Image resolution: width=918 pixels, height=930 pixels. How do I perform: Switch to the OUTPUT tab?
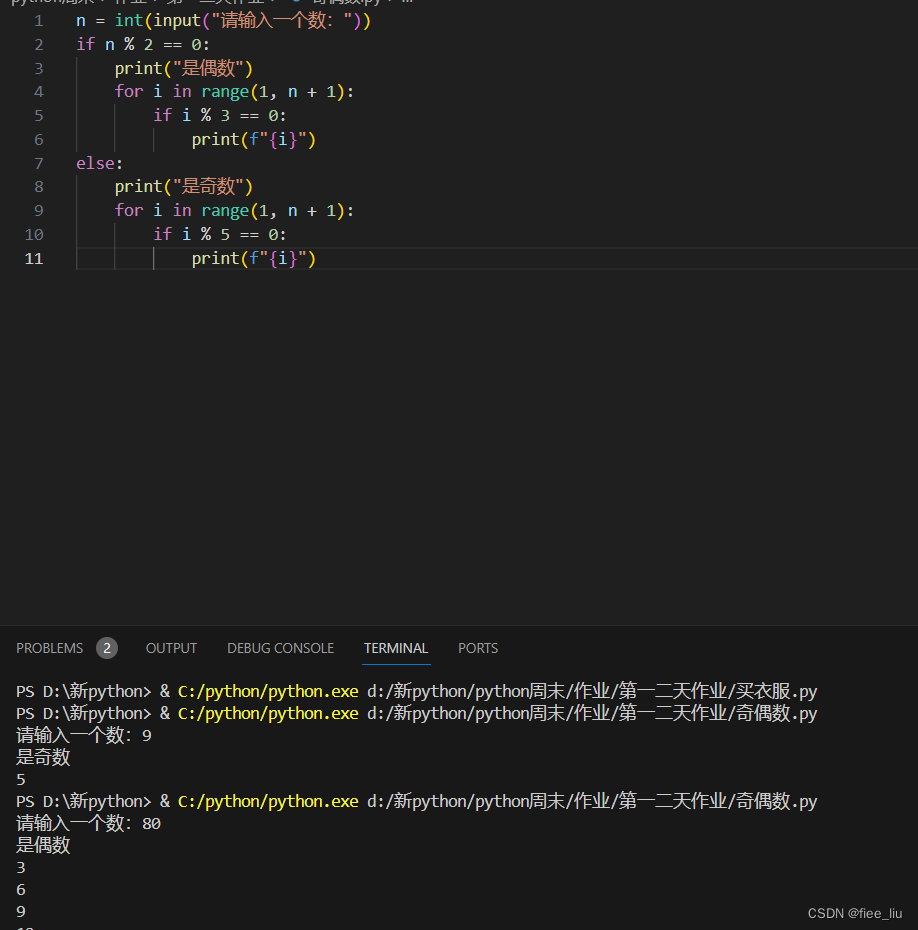[171, 648]
